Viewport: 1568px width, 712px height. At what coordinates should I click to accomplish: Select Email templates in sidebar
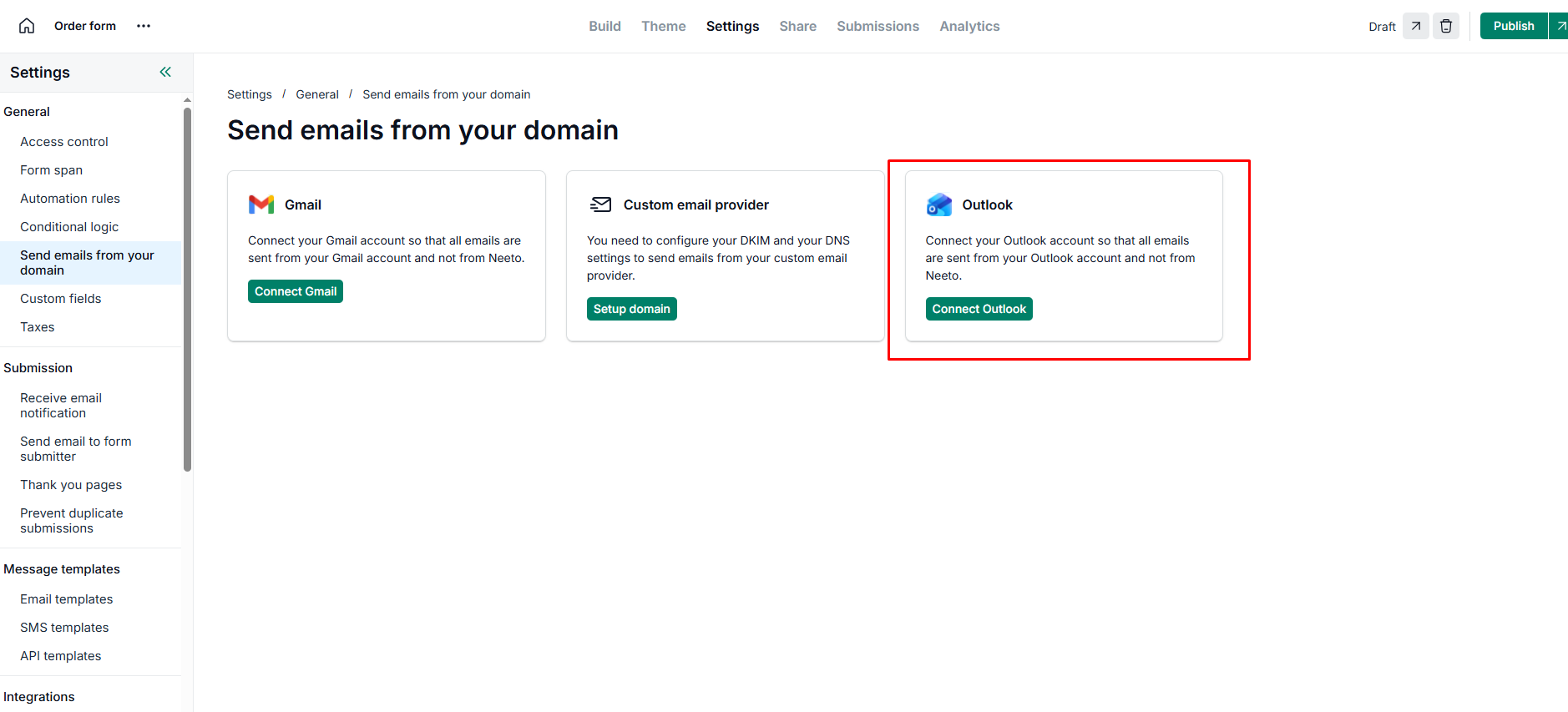tap(67, 599)
